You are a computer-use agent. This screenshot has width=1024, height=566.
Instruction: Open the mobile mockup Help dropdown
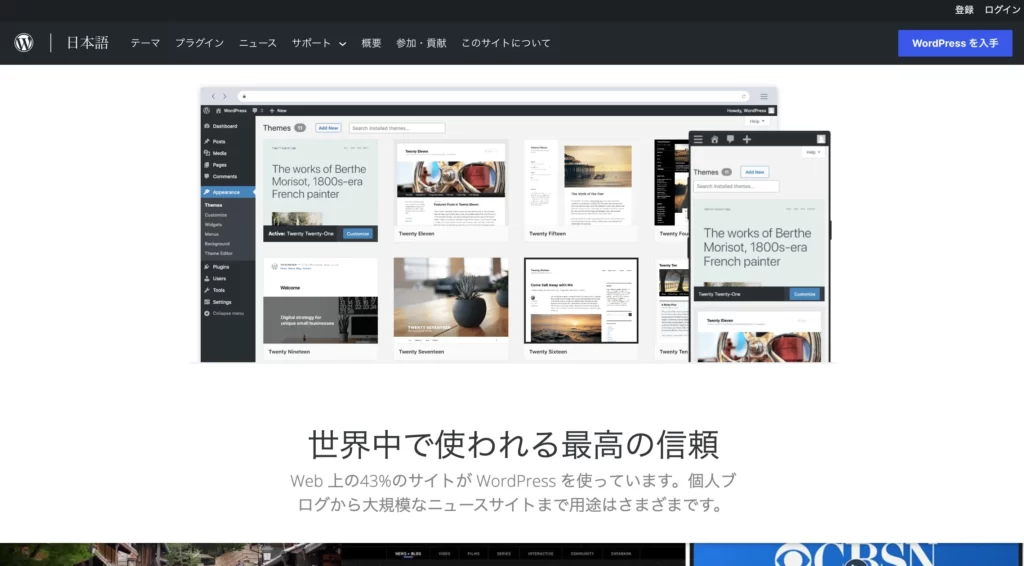pos(814,152)
